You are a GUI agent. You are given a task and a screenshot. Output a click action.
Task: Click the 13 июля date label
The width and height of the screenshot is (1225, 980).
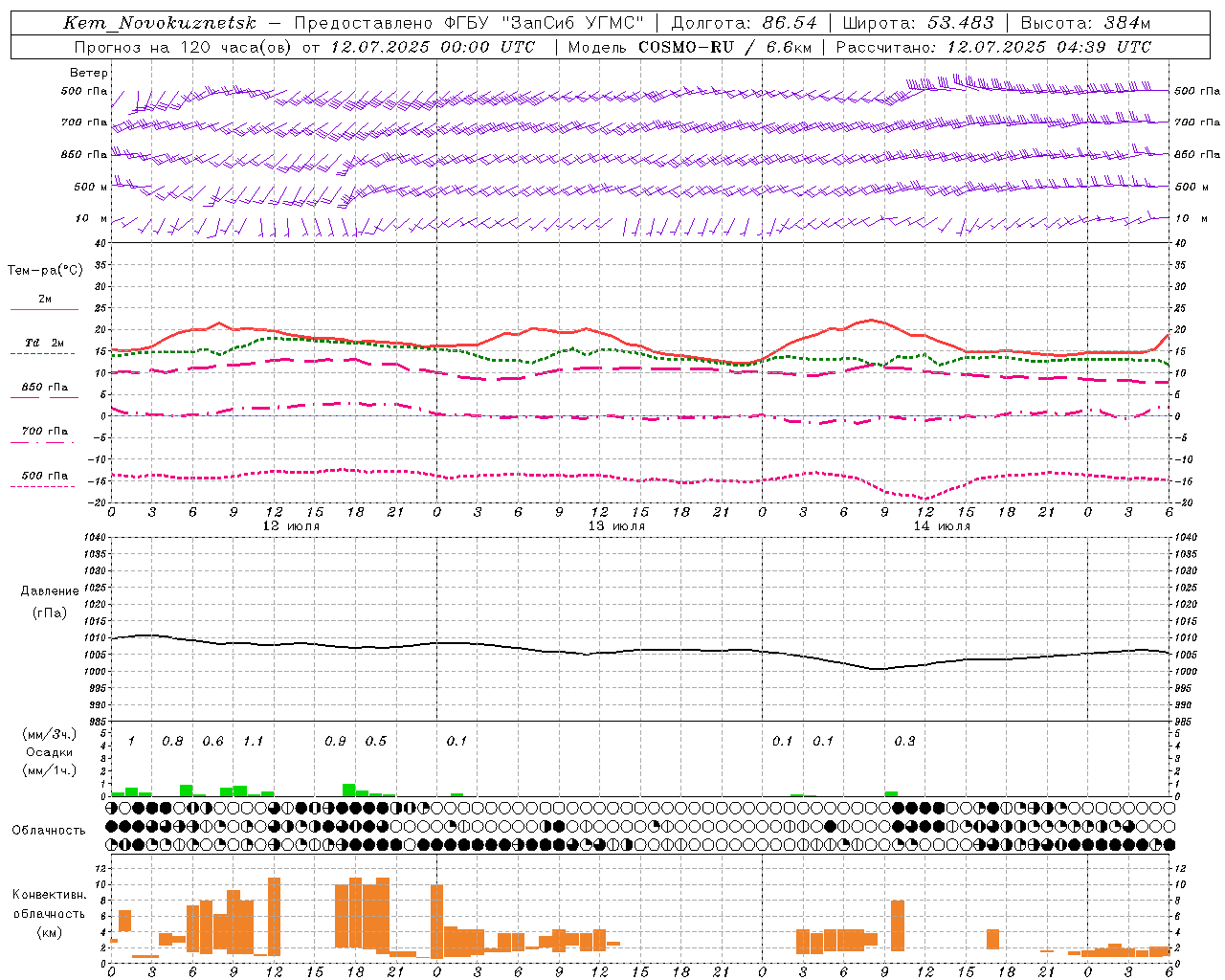616,526
